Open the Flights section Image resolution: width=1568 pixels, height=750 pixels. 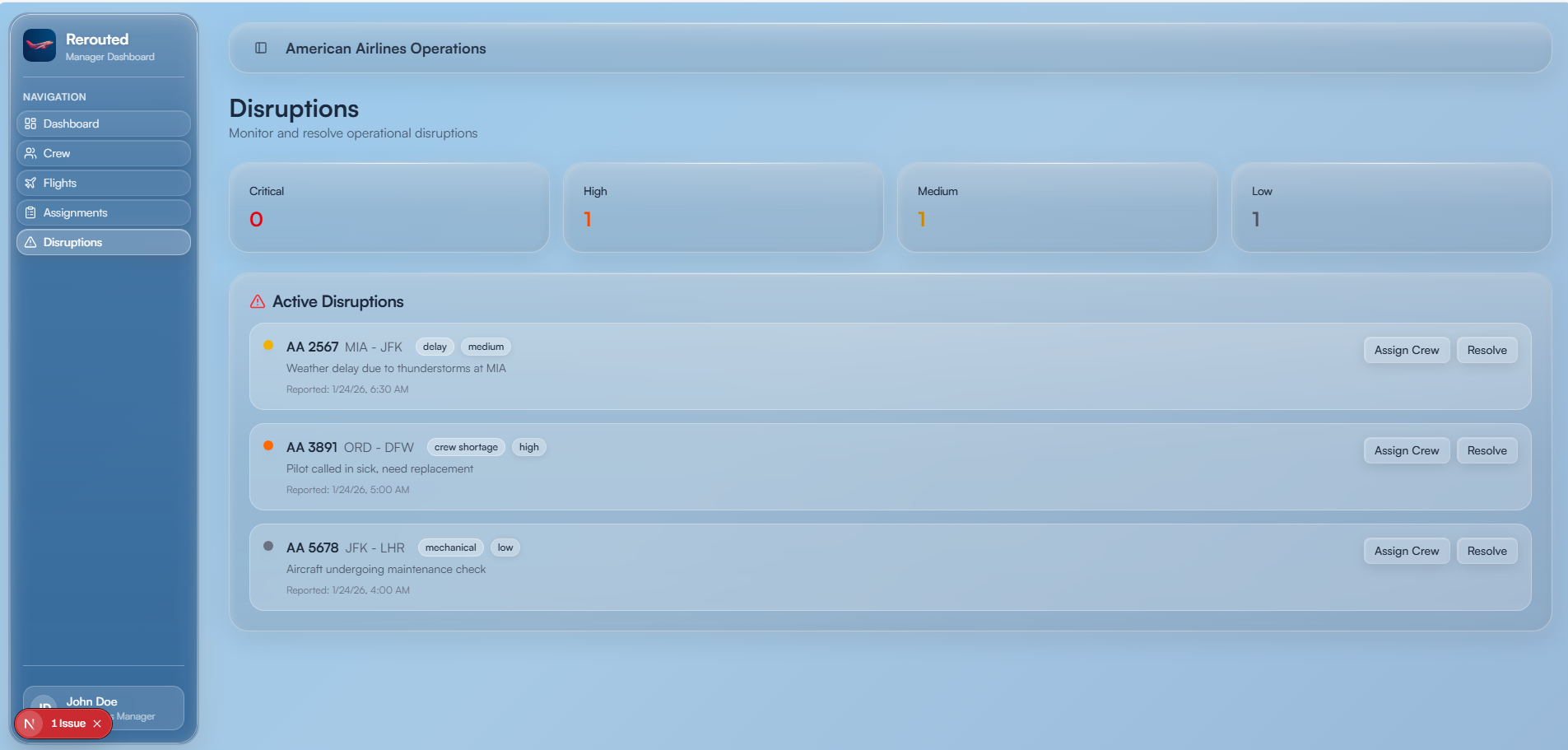(104, 183)
